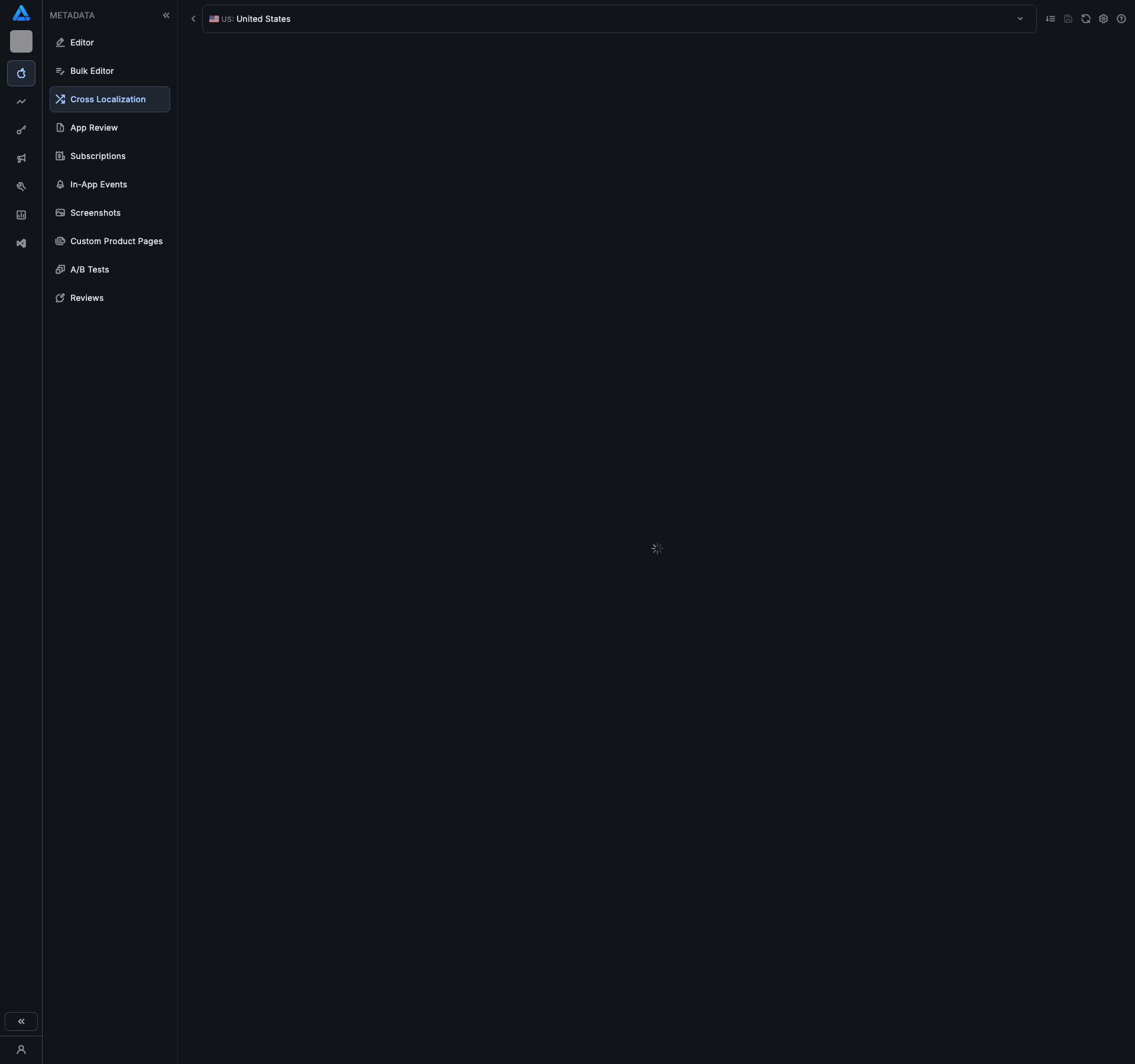Viewport: 1135px width, 1064px height.
Task: Collapse the Metadata panel with double chevron
Action: coord(166,15)
